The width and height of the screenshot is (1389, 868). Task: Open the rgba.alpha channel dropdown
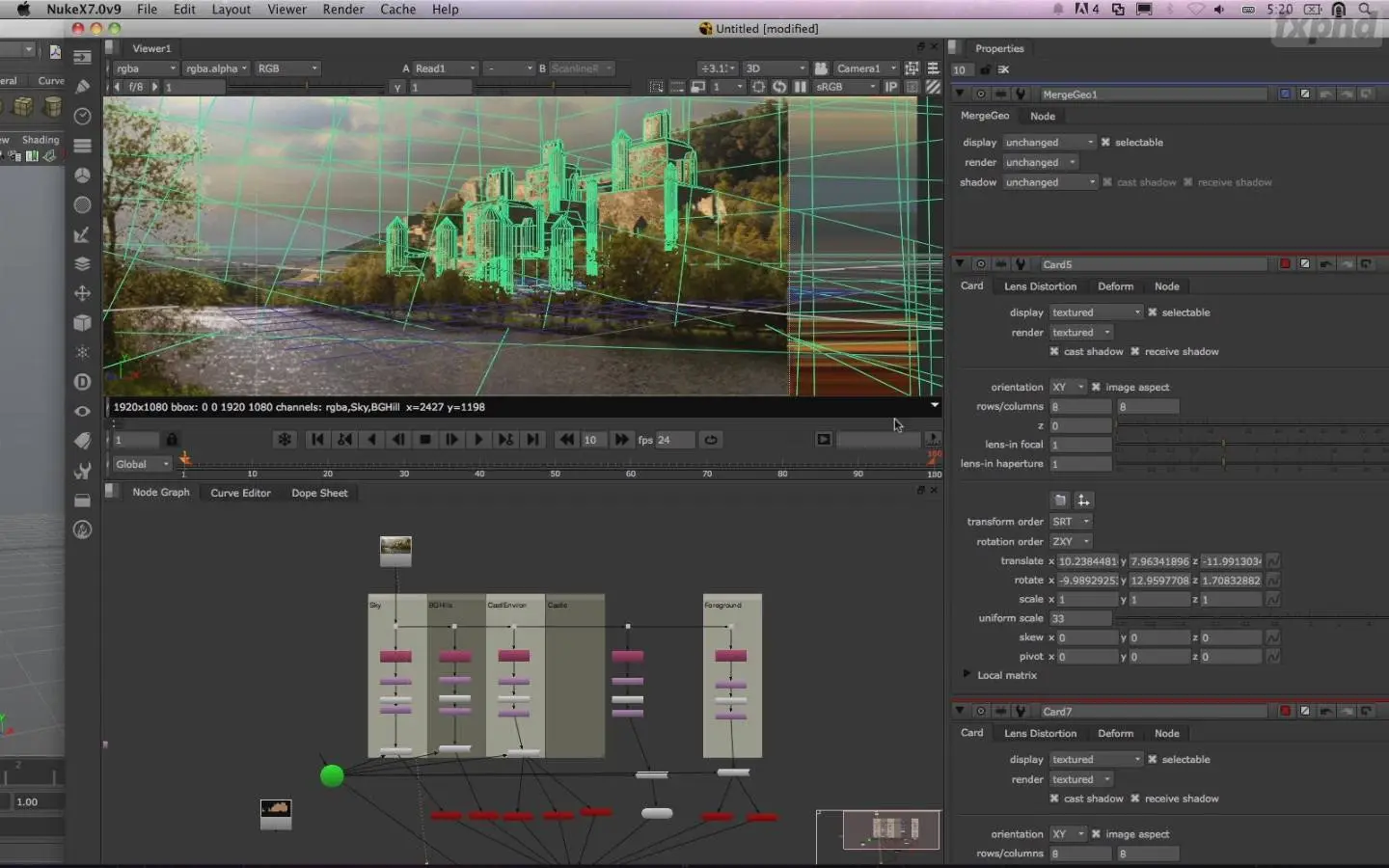tap(217, 68)
